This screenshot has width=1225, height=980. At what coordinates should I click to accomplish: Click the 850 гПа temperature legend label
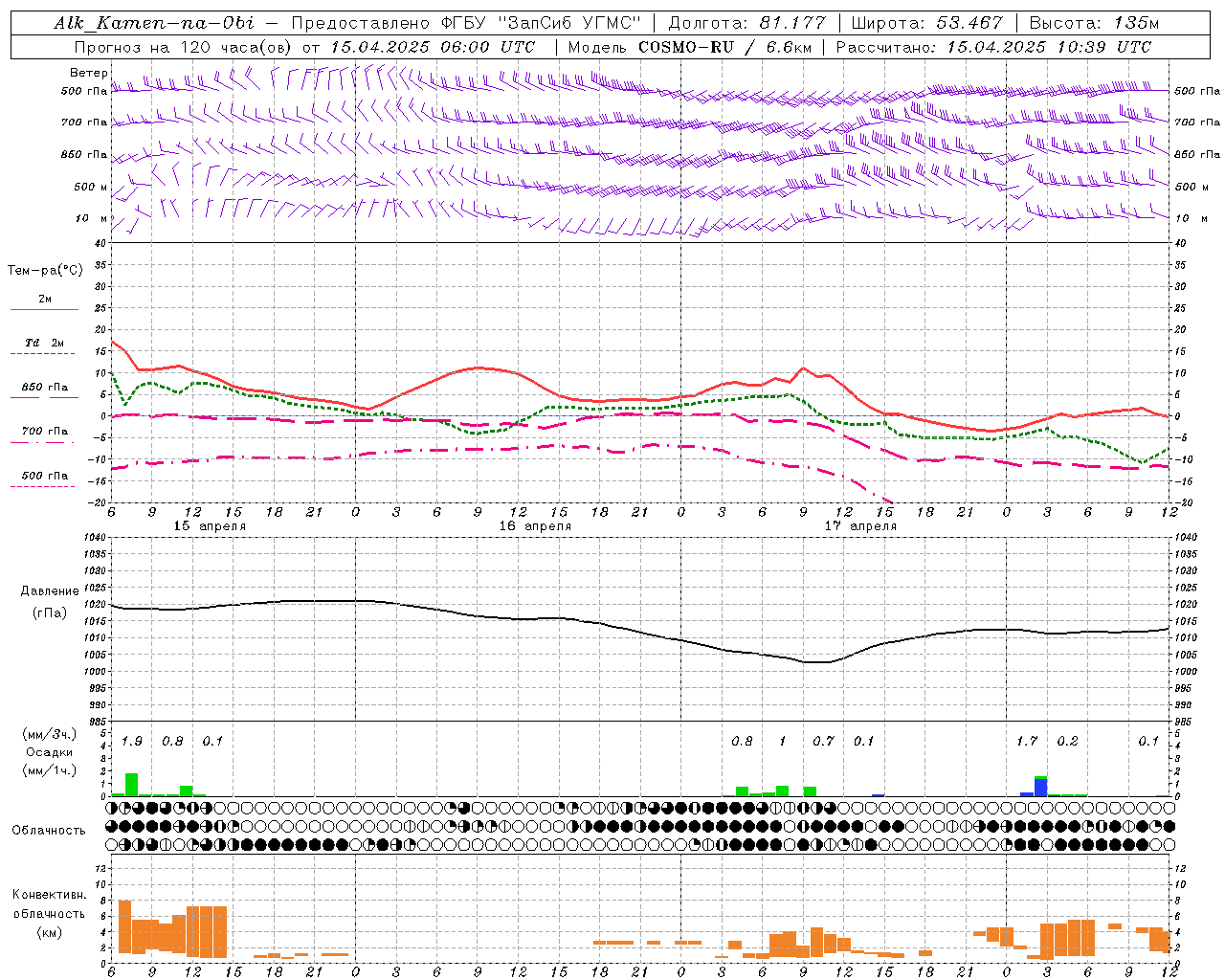click(x=44, y=388)
